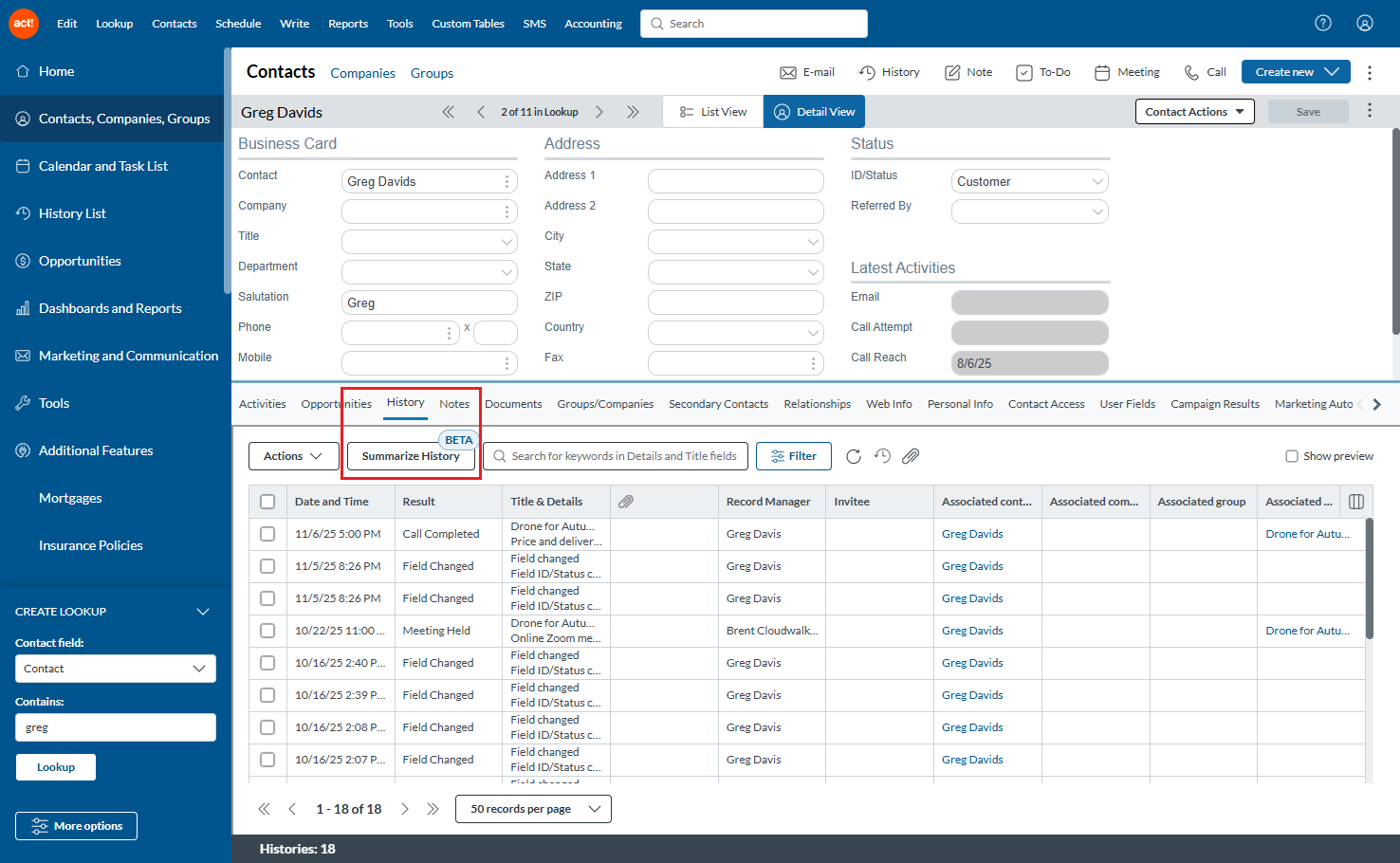This screenshot has width=1400, height=863.
Task: Open the help question mark icon
Action: 1323,23
